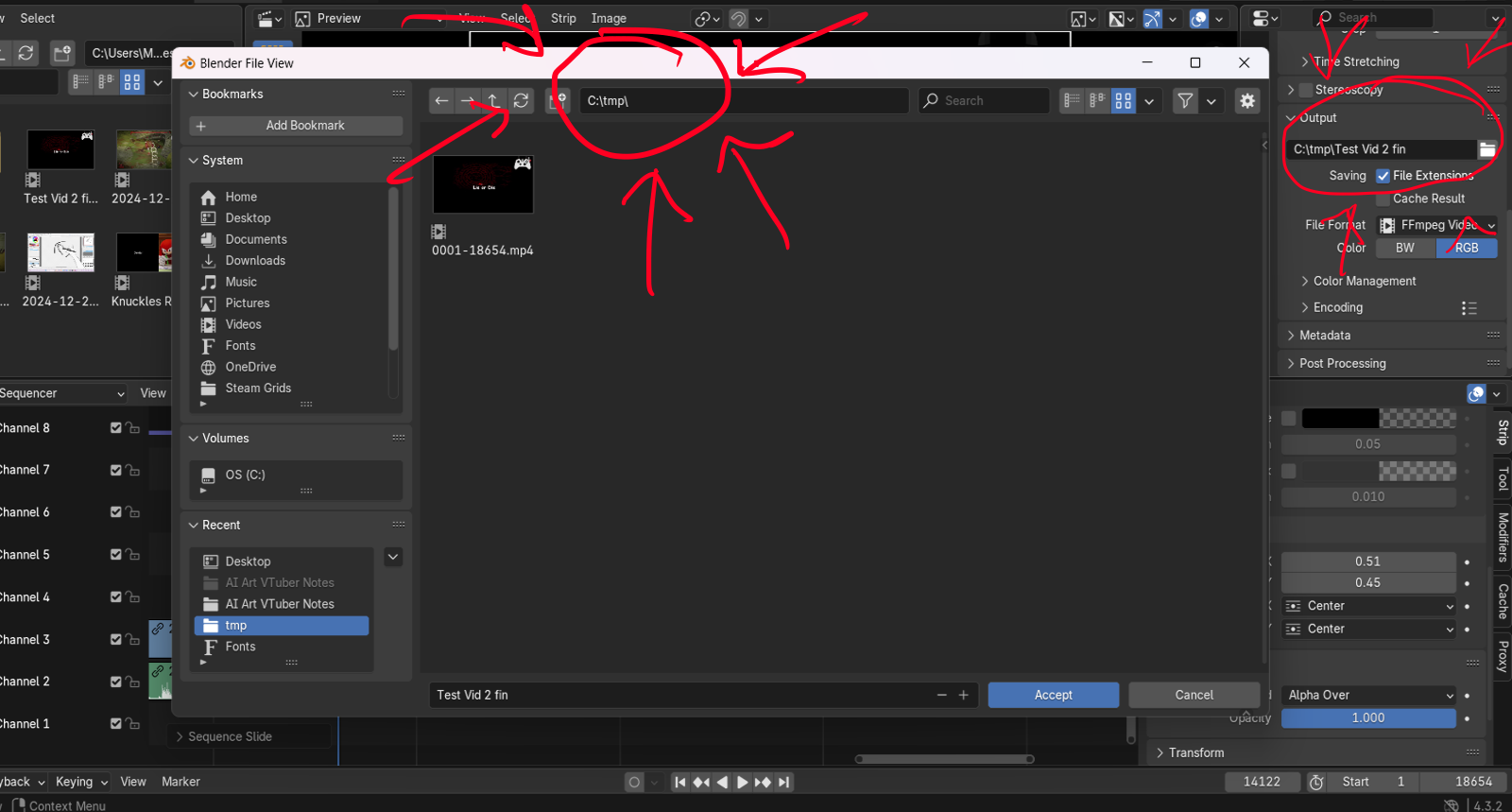Open recent folders list options arrow
Screen dimensions: 1512x812
pyautogui.click(x=393, y=557)
